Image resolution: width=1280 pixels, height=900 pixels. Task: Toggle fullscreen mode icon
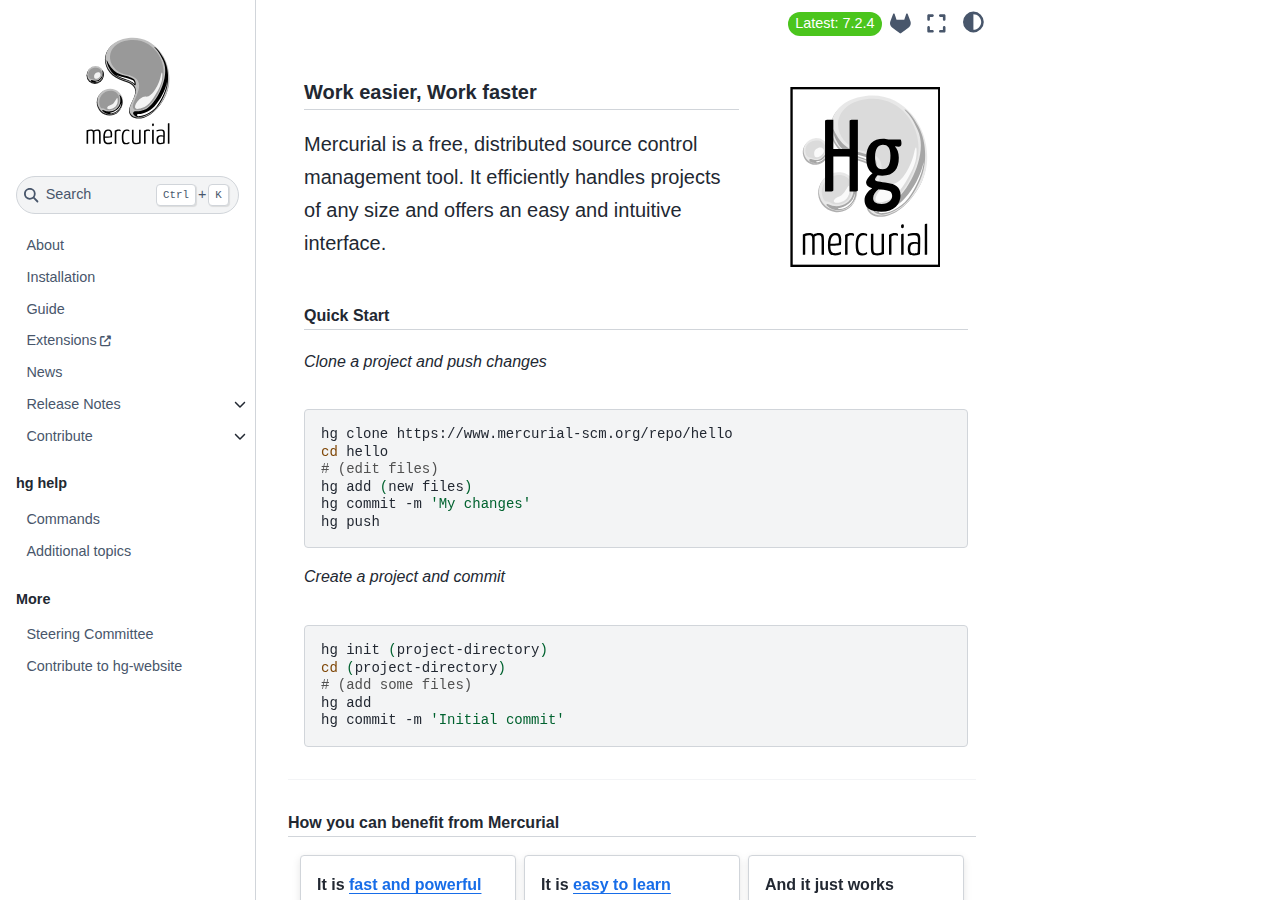[x=936, y=23]
